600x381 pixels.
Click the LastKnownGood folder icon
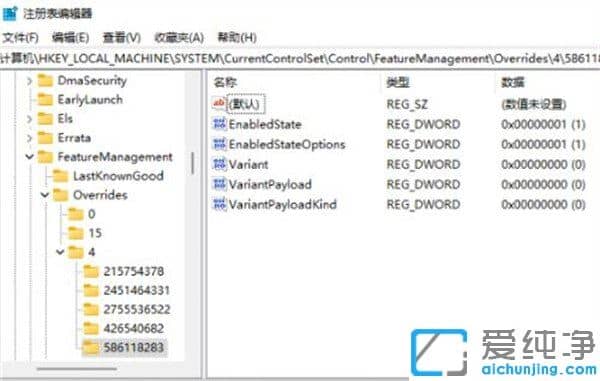point(60,176)
